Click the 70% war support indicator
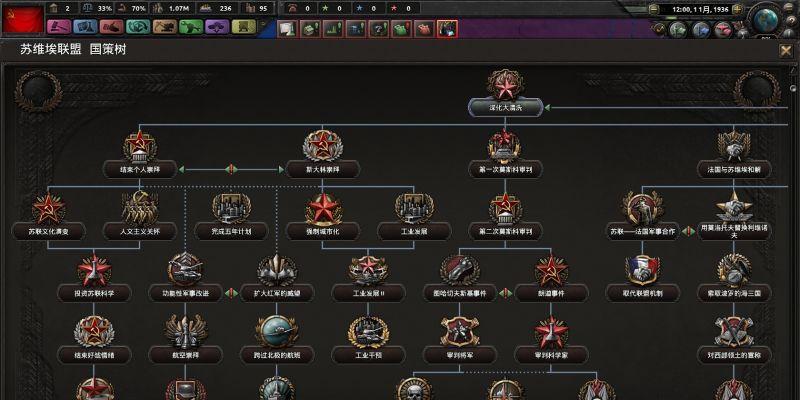The height and width of the screenshot is (400, 800). (x=132, y=8)
